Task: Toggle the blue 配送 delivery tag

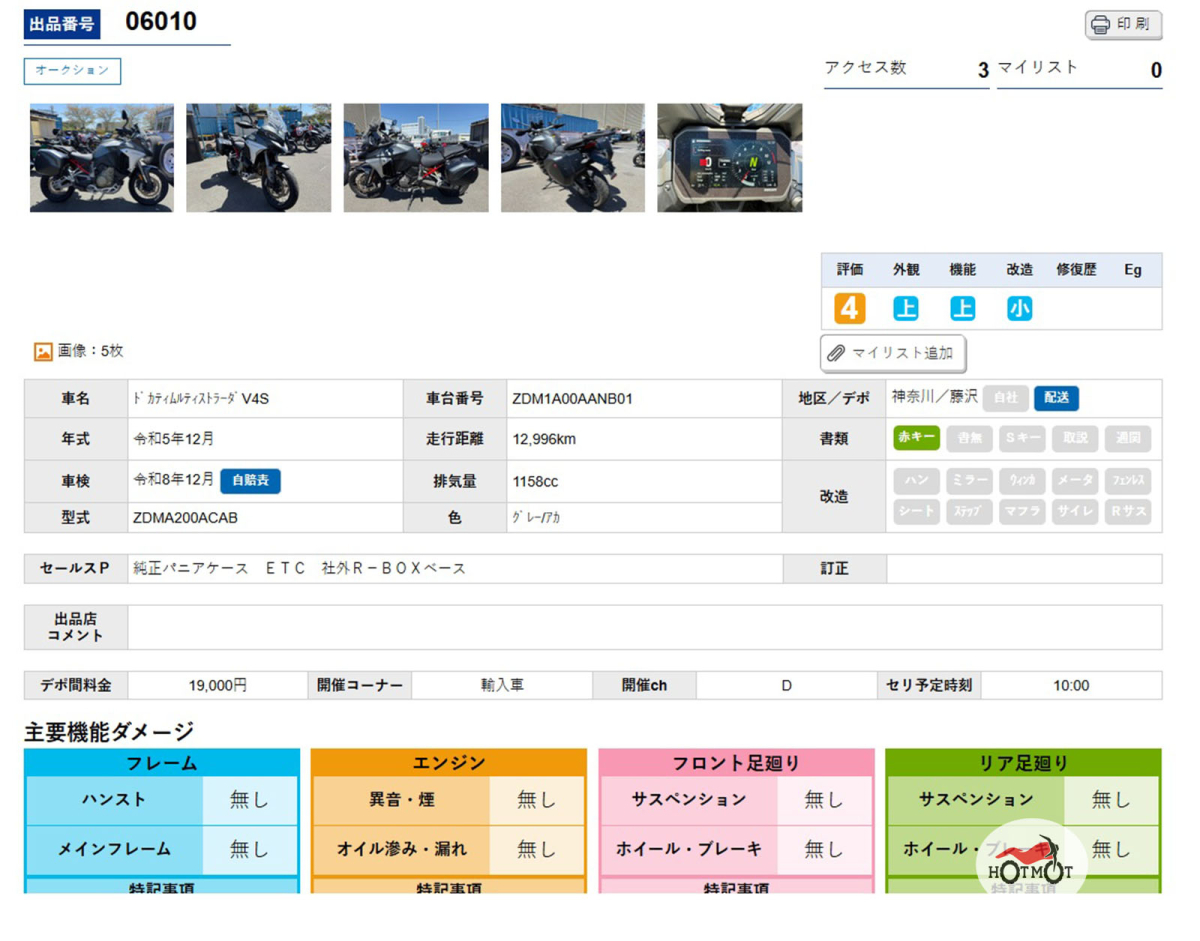Action: 1056,398
